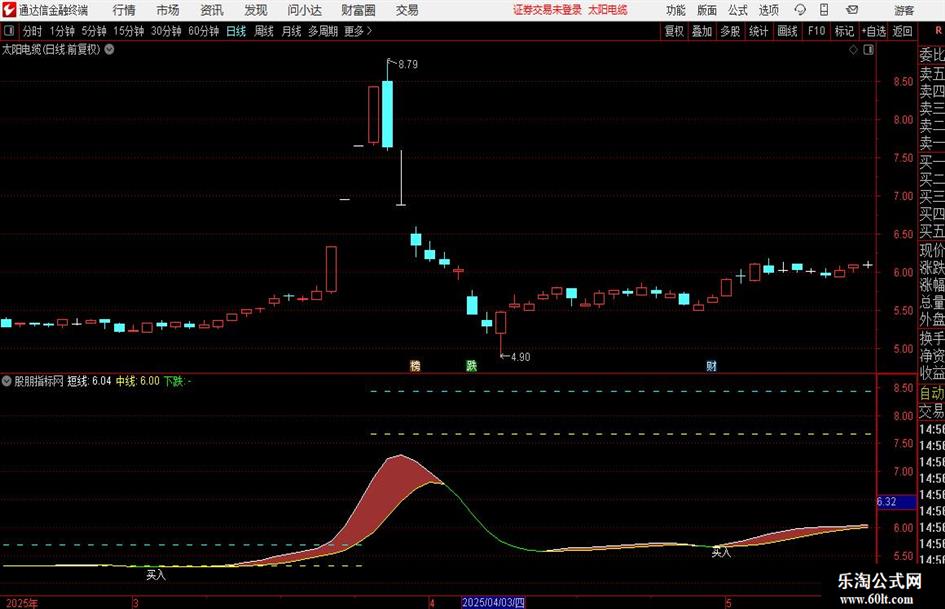Screen dimensions: 945x609
Task: Open the 行情 menu
Action: tap(124, 10)
